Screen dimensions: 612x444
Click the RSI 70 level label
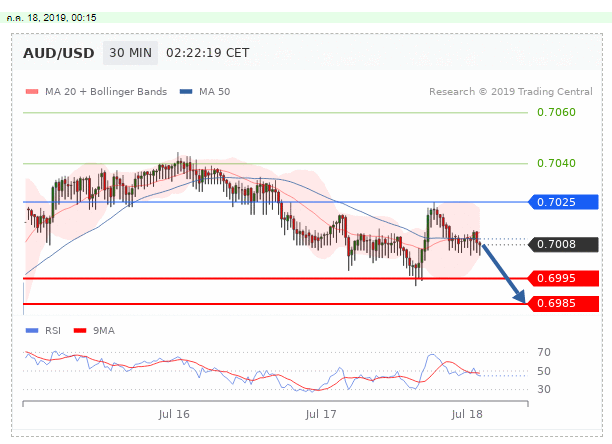coord(544,352)
